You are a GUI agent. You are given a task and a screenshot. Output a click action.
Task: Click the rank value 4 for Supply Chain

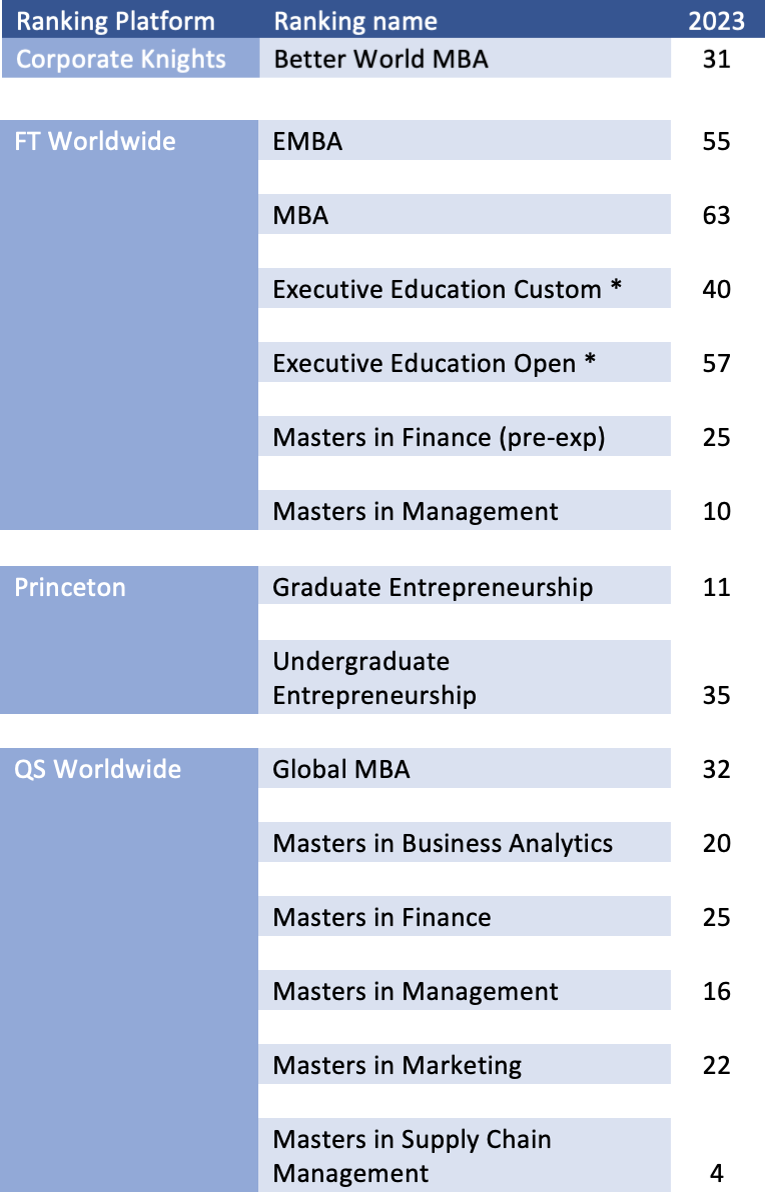(716, 1172)
